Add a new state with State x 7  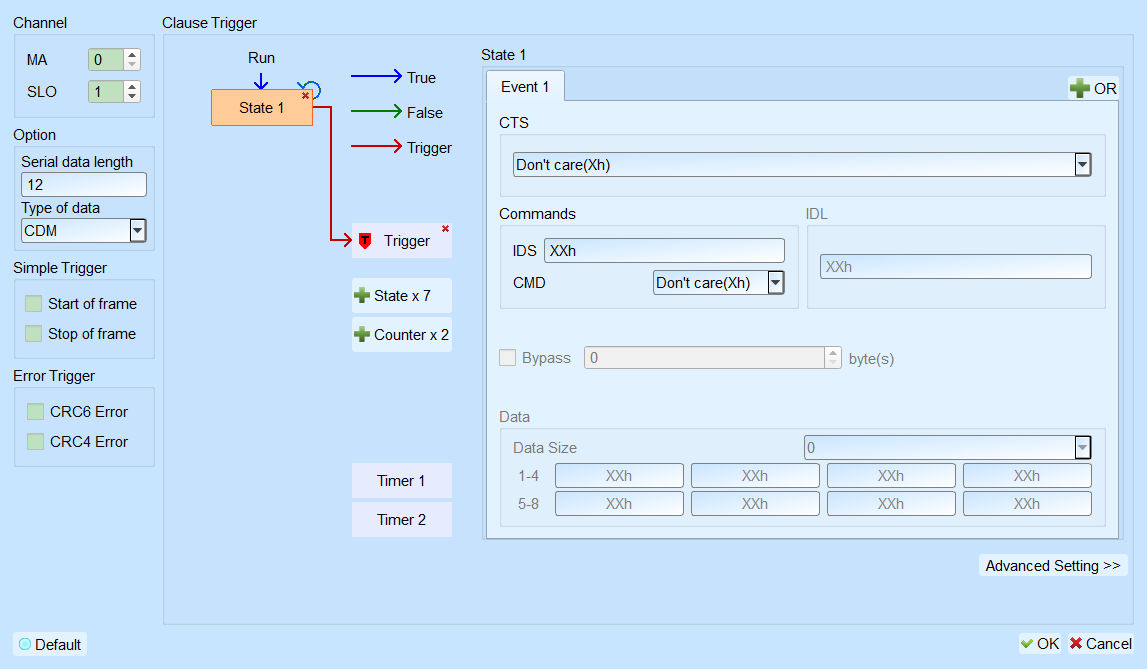pos(402,295)
